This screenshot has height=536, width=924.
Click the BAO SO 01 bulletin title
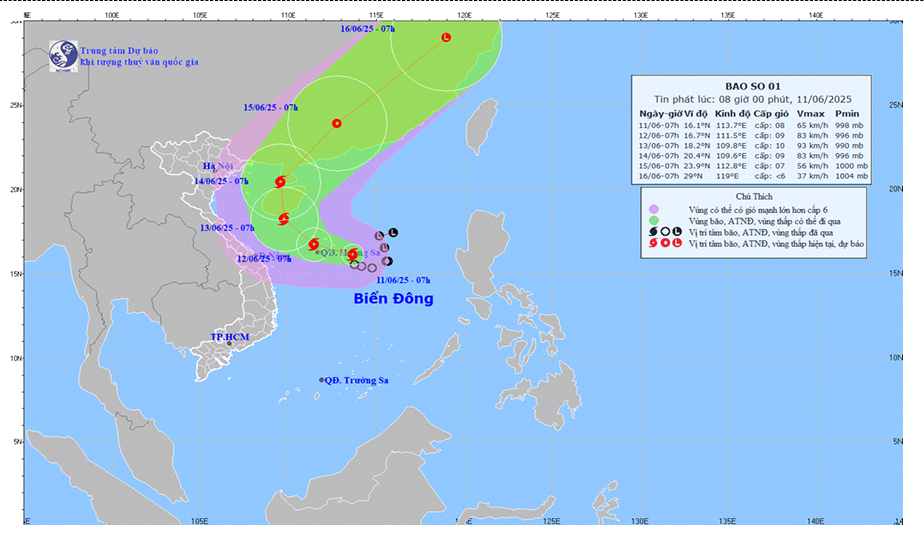(x=754, y=86)
